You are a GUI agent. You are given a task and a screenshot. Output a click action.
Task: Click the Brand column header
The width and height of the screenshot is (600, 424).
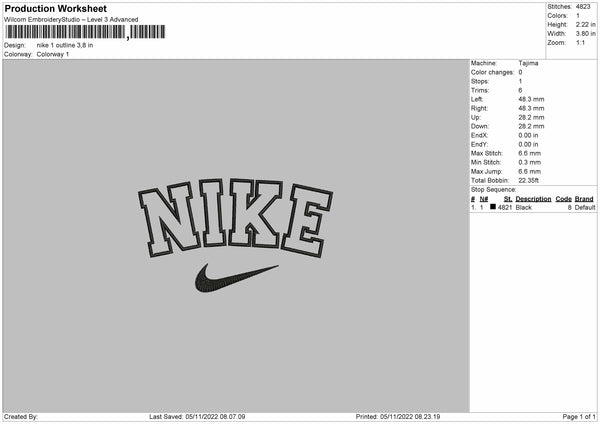pyautogui.click(x=584, y=199)
